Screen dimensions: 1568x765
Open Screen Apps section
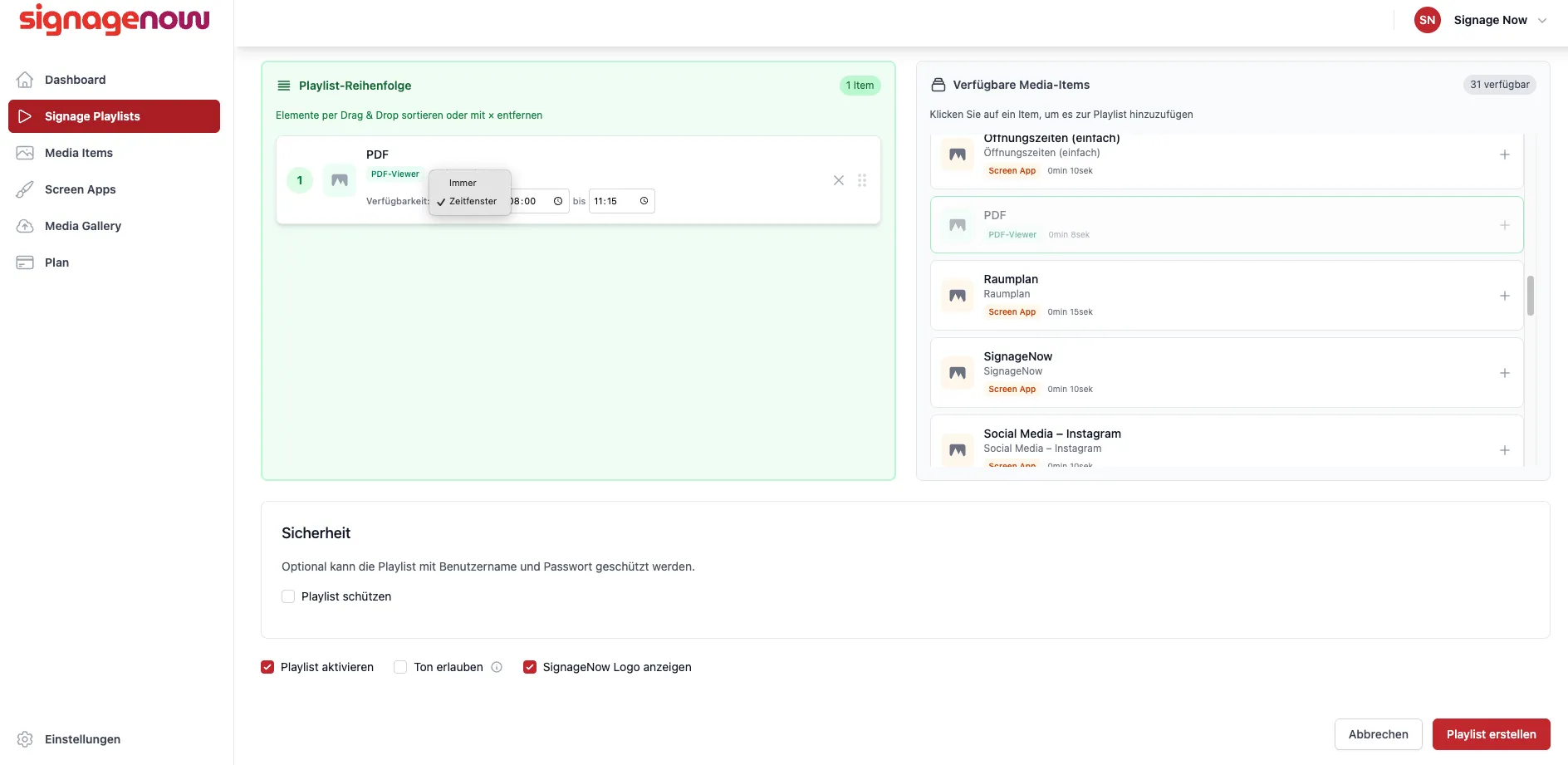tap(114, 189)
